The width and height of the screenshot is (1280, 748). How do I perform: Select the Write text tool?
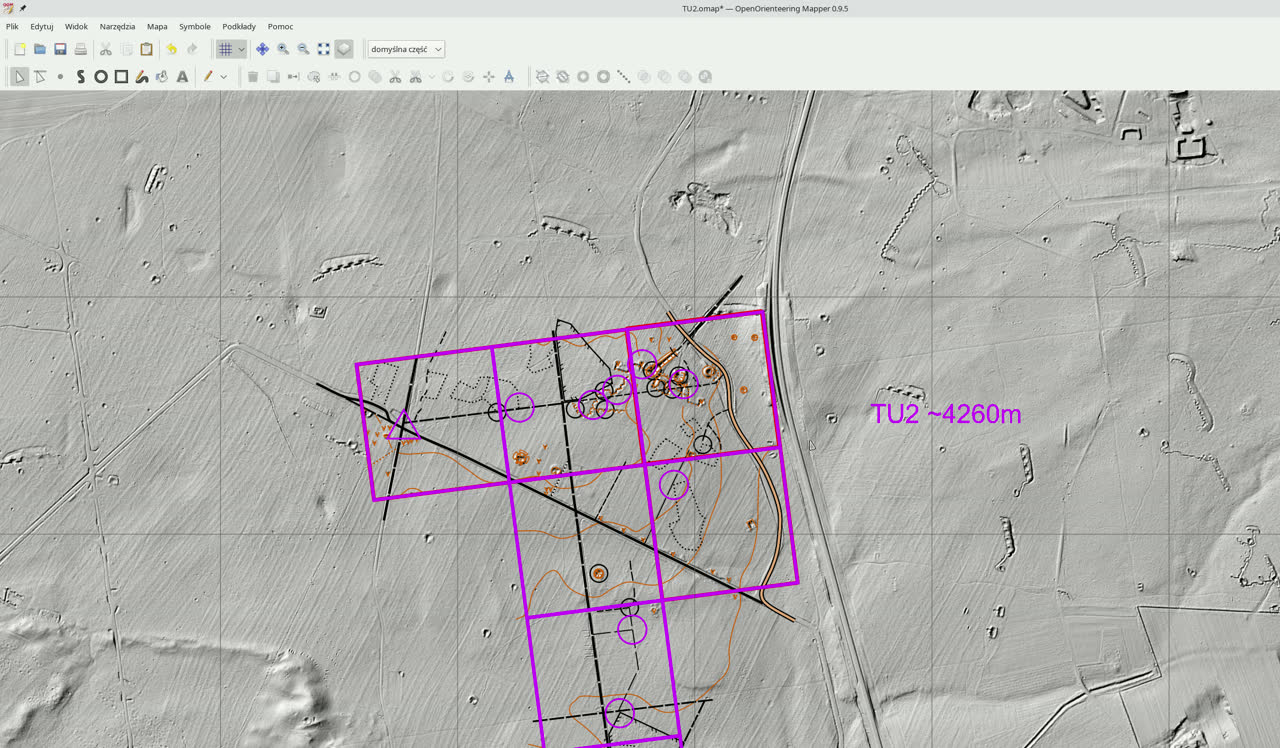point(182,76)
